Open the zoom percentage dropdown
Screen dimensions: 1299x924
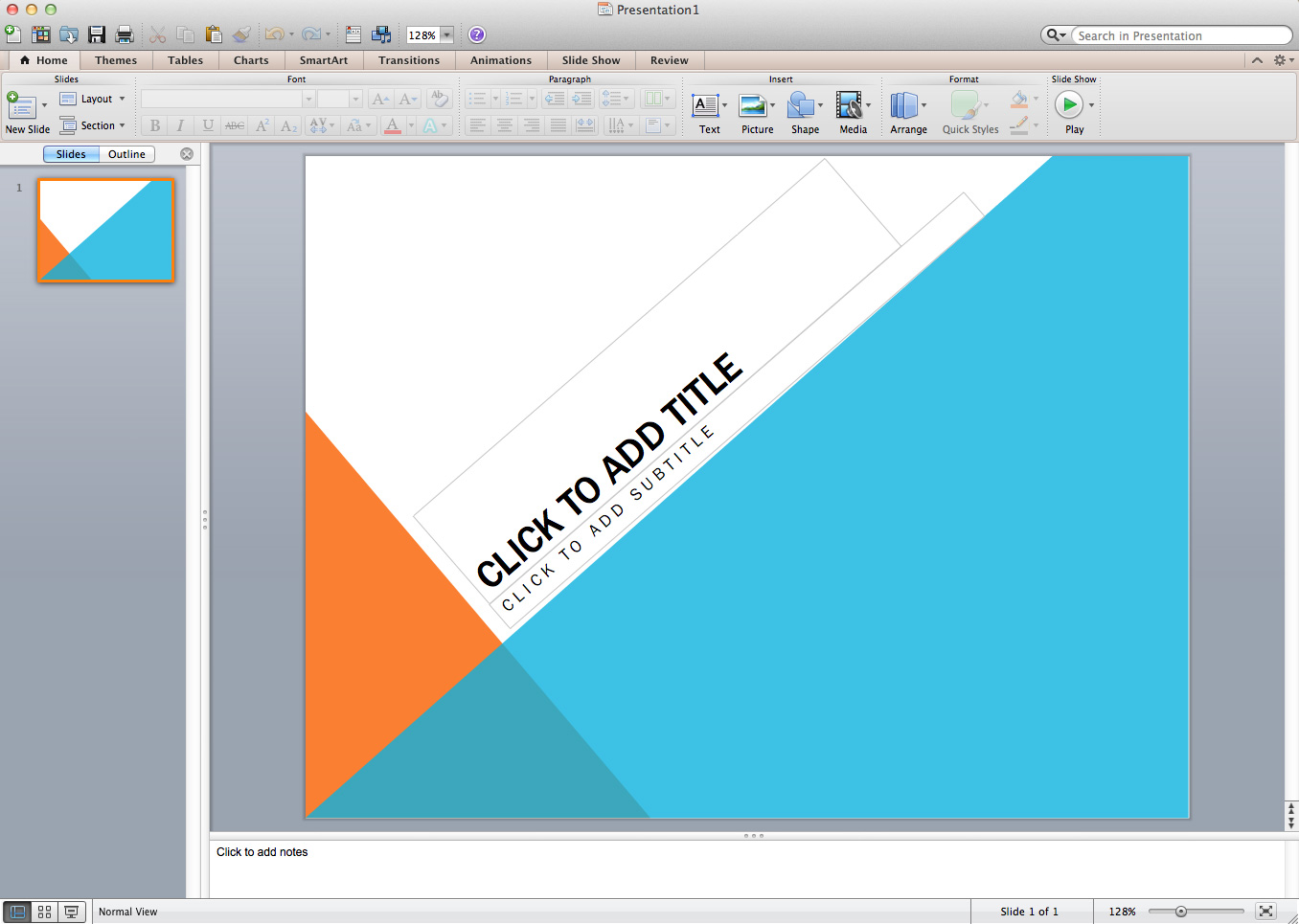click(446, 35)
